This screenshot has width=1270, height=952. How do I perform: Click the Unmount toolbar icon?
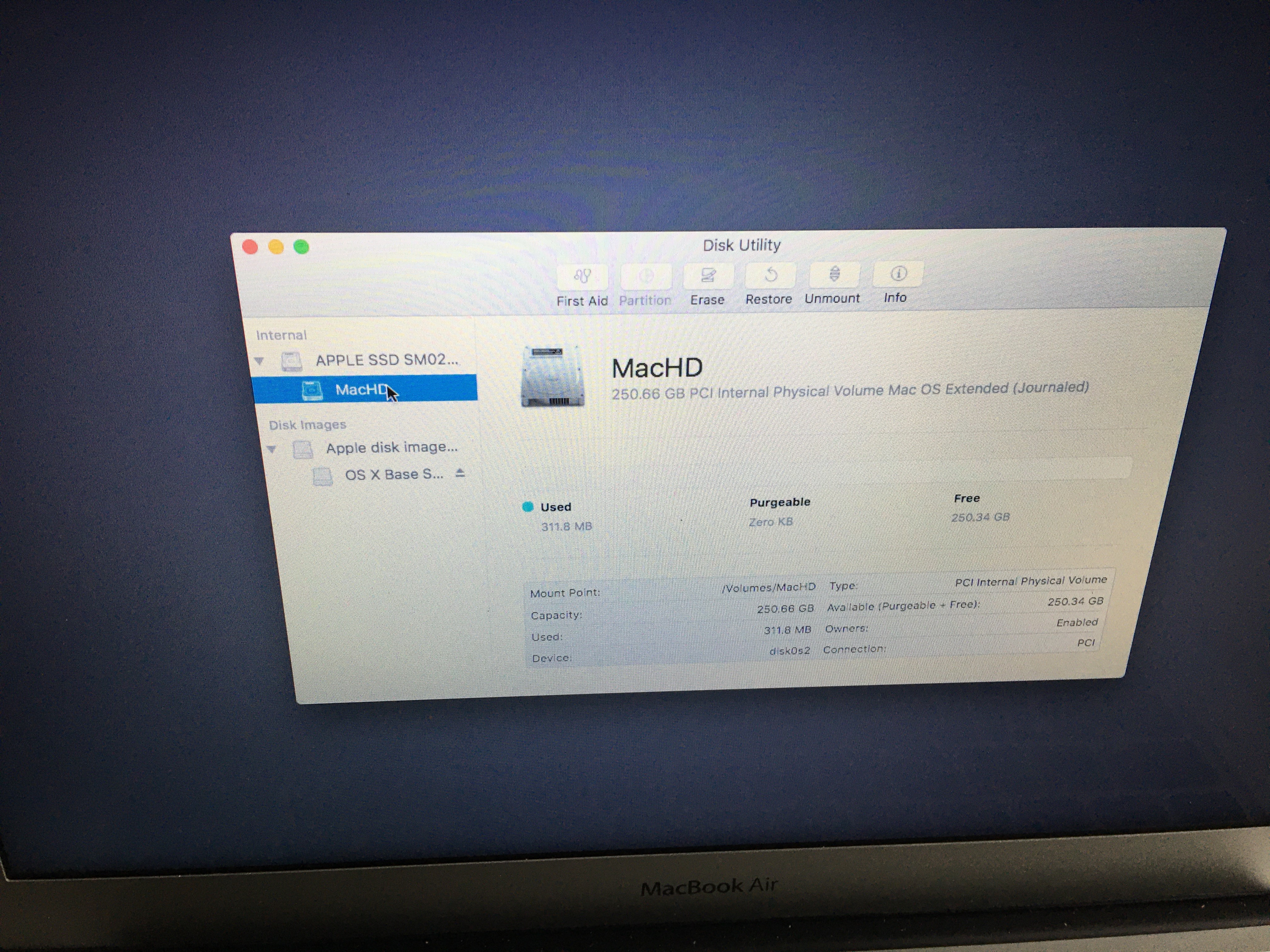[x=834, y=274]
